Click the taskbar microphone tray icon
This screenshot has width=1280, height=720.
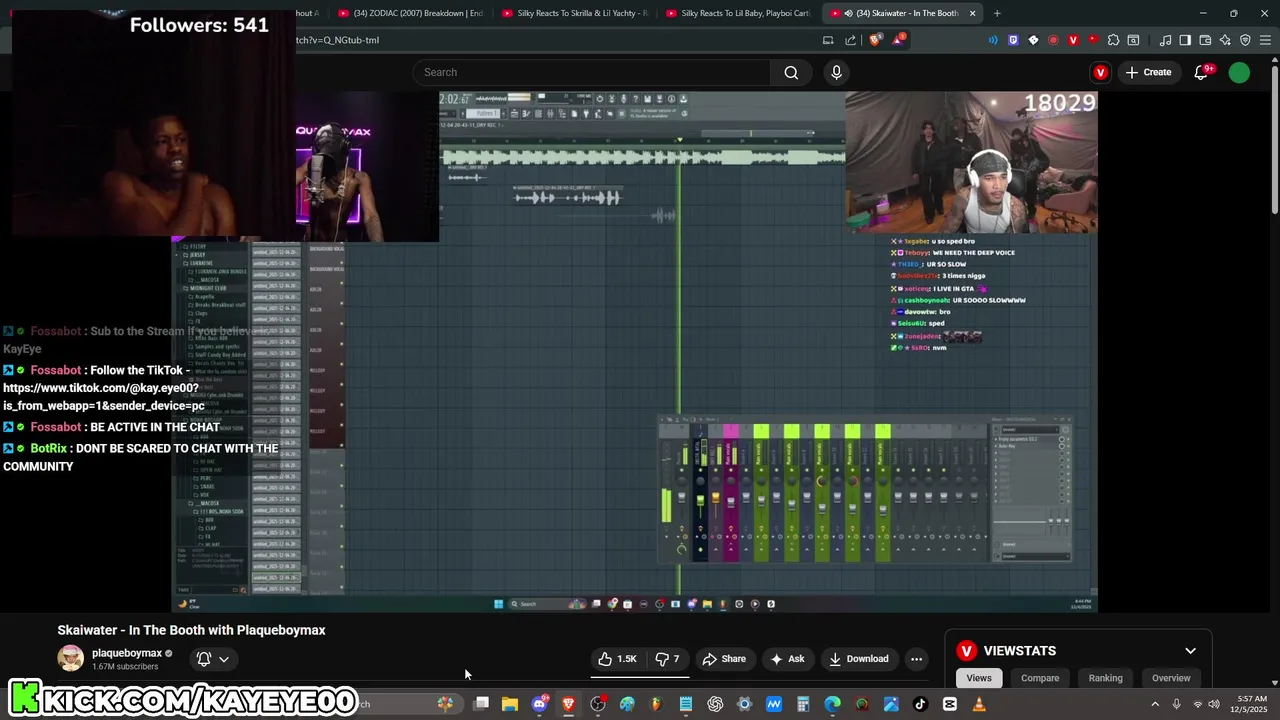pyautogui.click(x=1176, y=704)
